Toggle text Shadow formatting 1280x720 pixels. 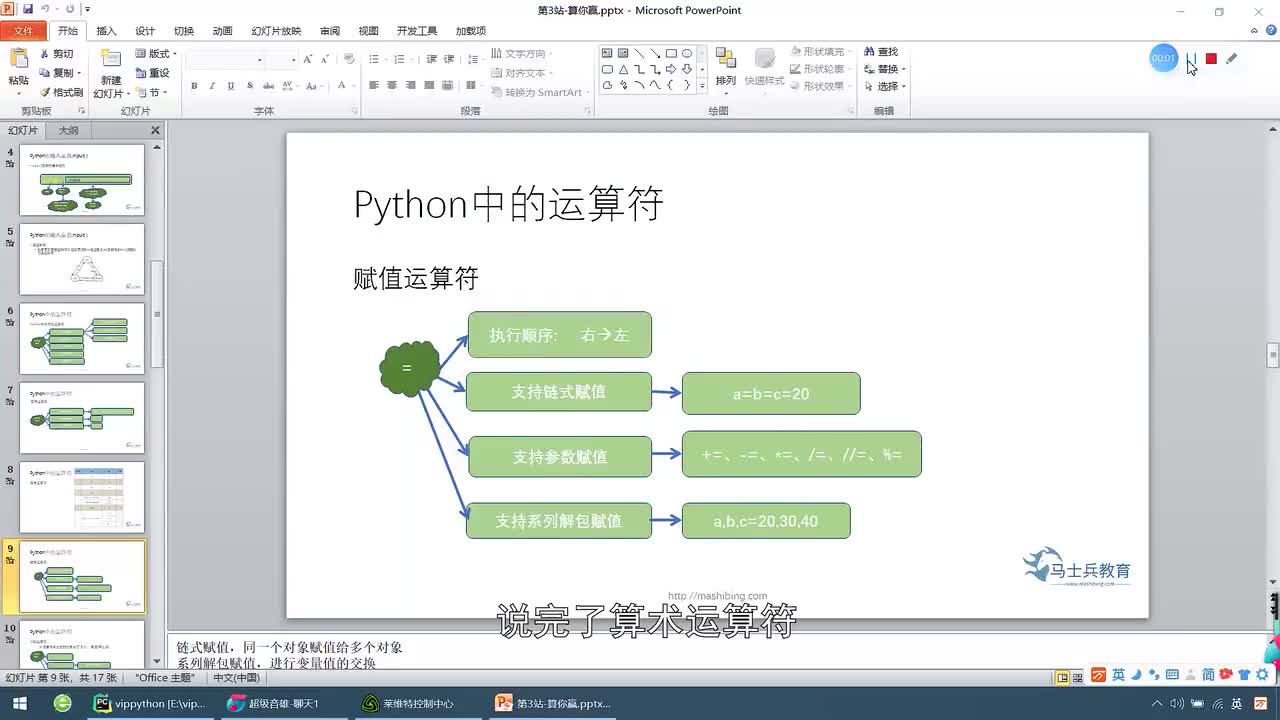249,86
